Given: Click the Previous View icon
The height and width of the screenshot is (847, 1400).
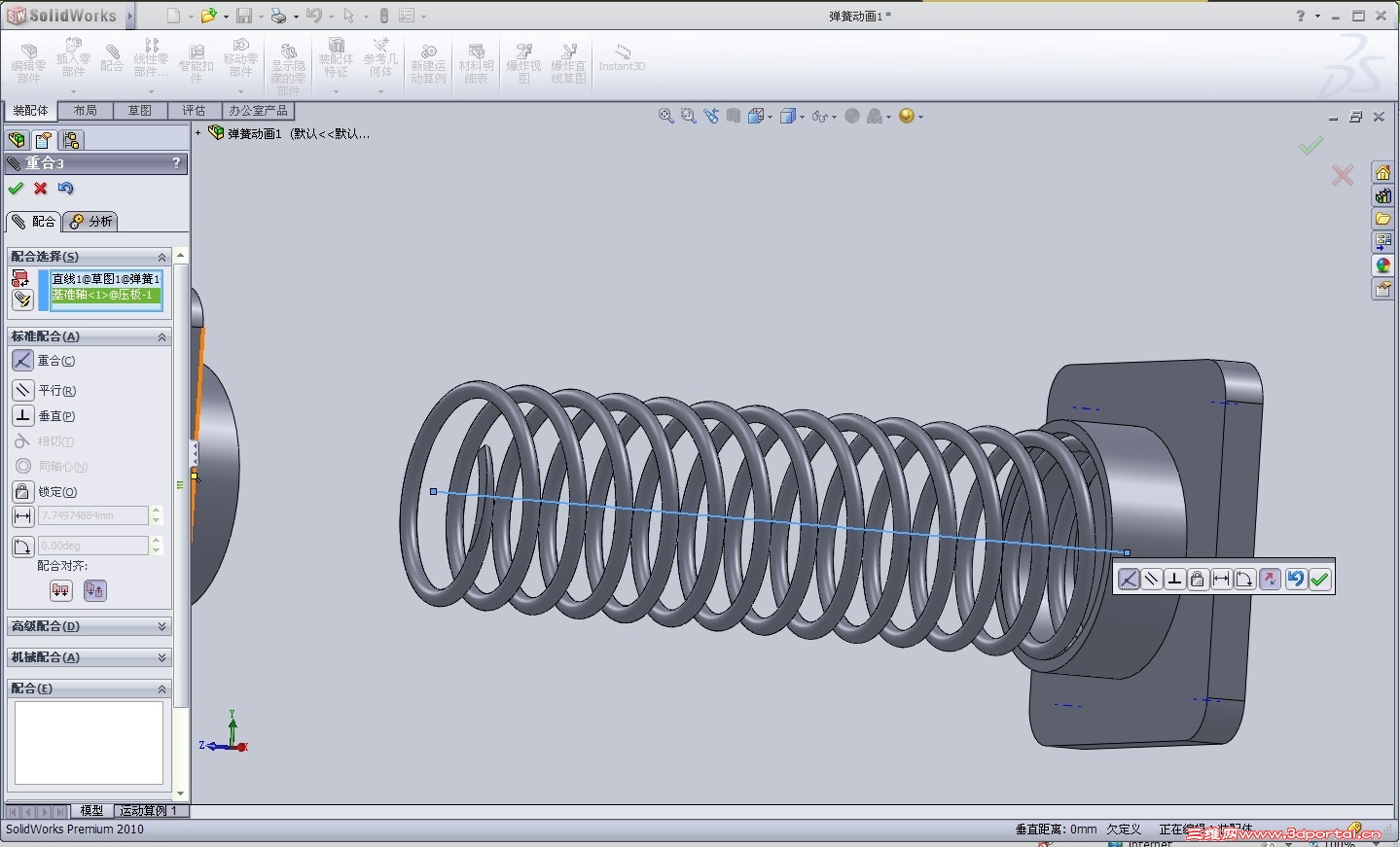Looking at the screenshot, I should pyautogui.click(x=711, y=116).
